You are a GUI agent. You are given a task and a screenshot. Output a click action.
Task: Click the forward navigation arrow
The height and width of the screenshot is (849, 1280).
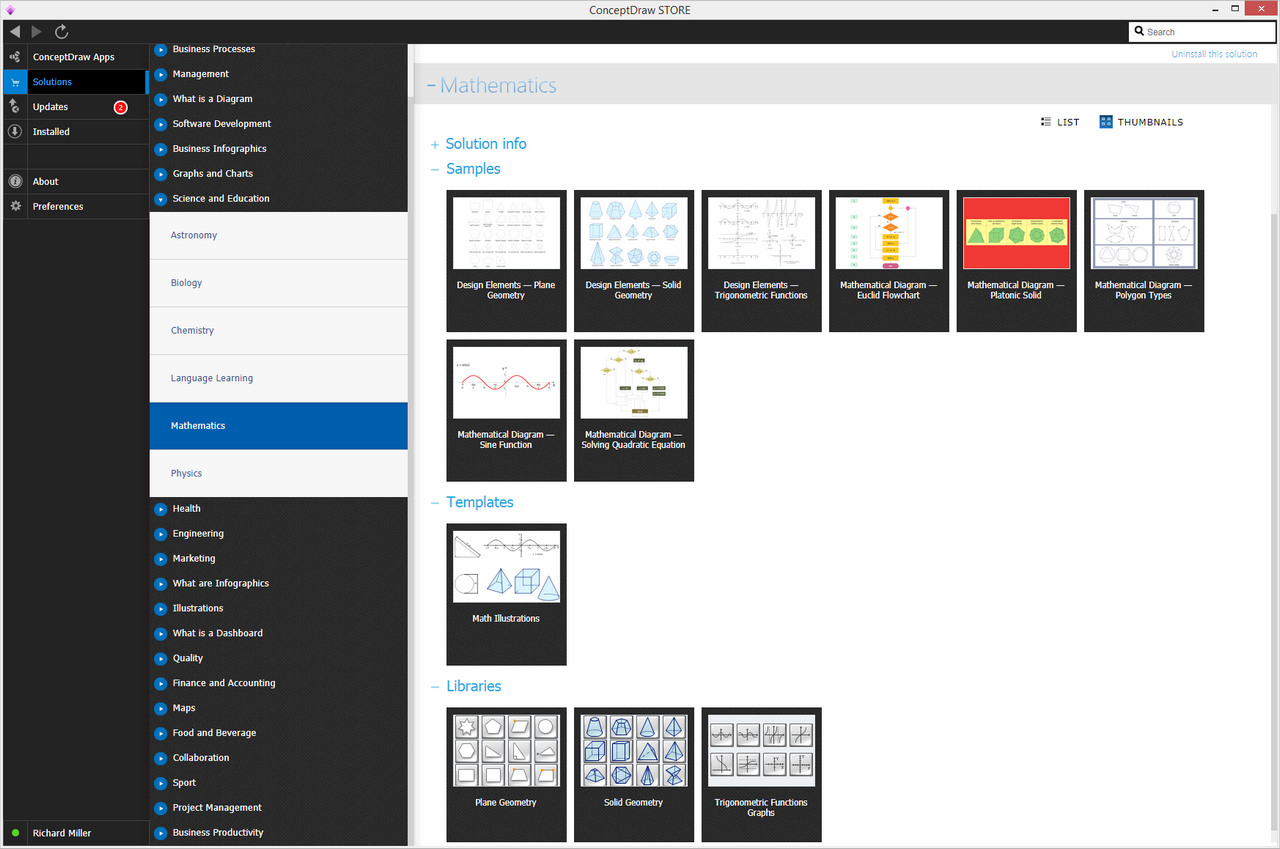[x=38, y=32]
